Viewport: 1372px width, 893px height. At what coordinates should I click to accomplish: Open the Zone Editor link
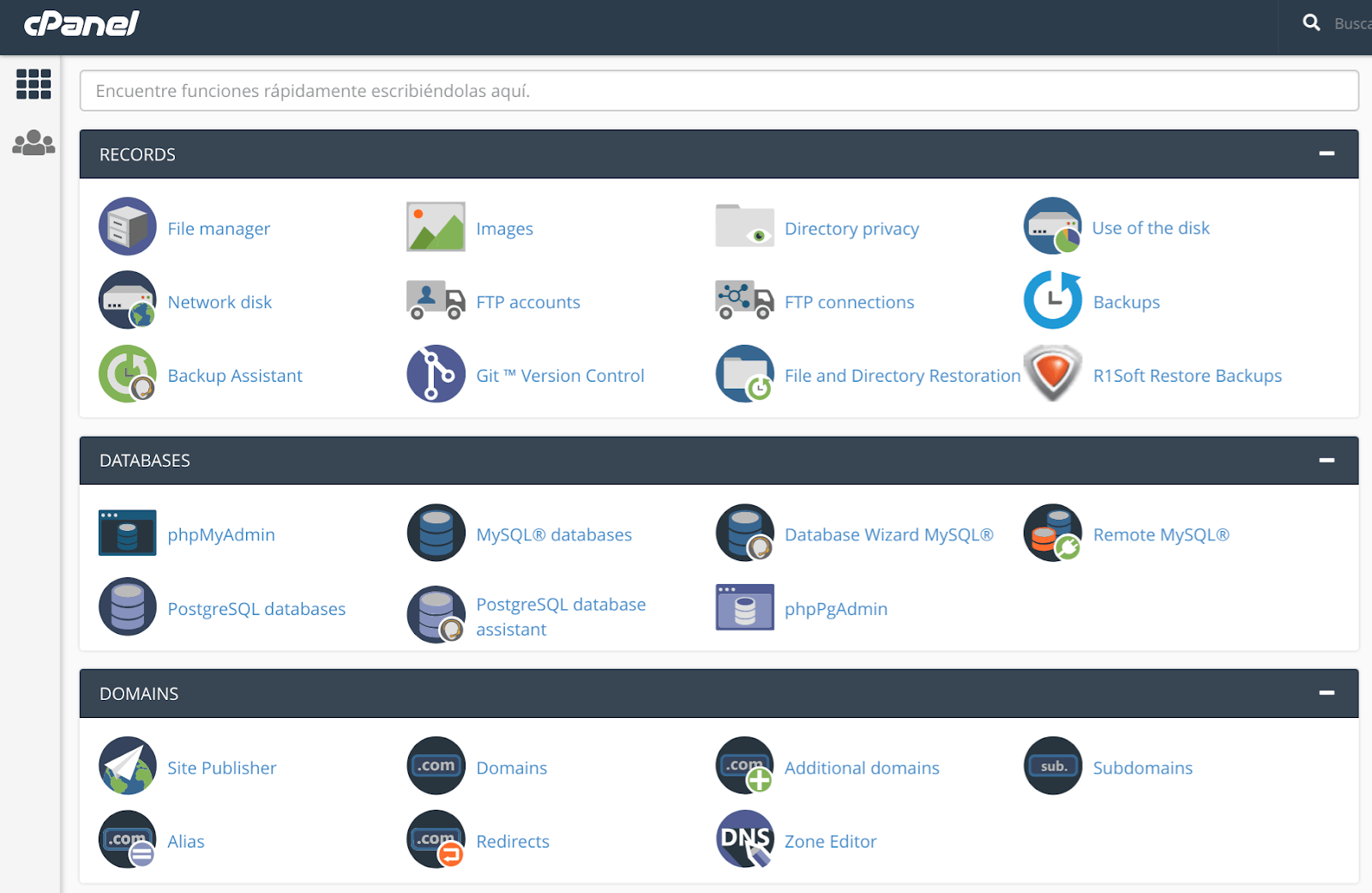[x=830, y=842]
